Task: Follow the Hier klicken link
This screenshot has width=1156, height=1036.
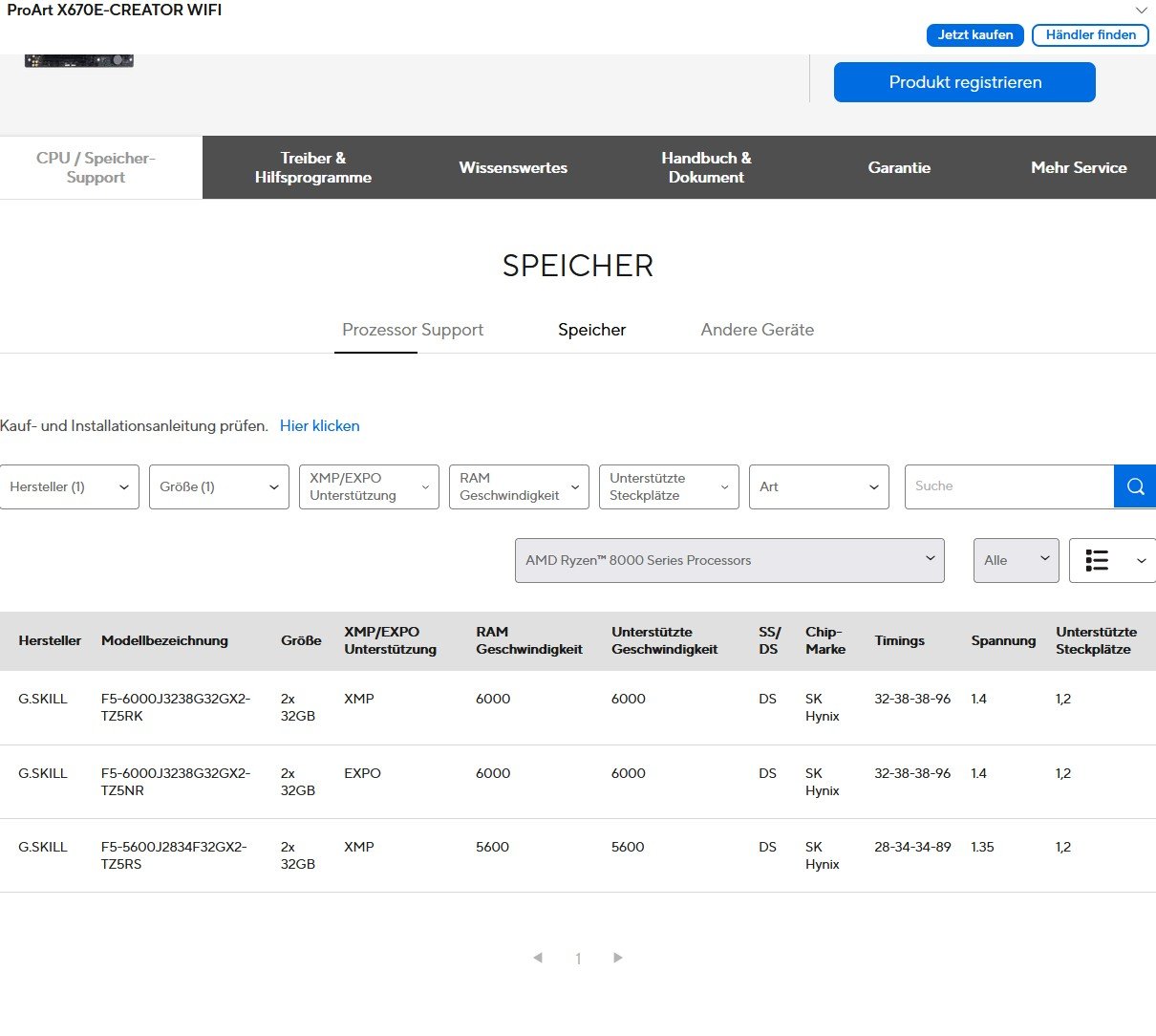Action: 320,426
